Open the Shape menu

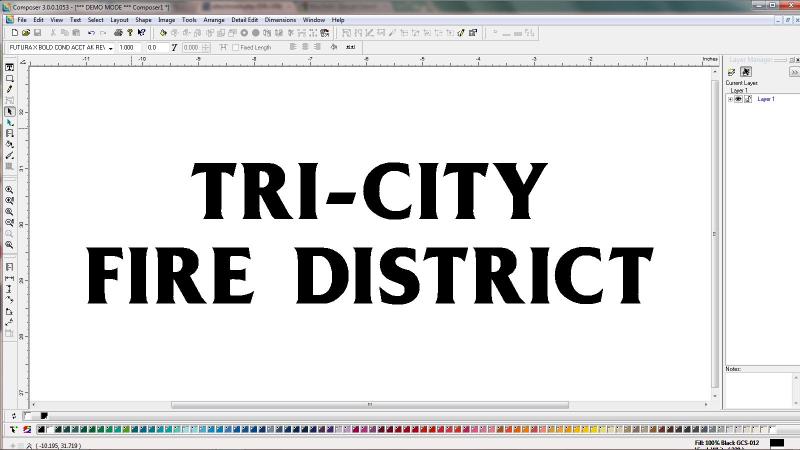coord(143,20)
